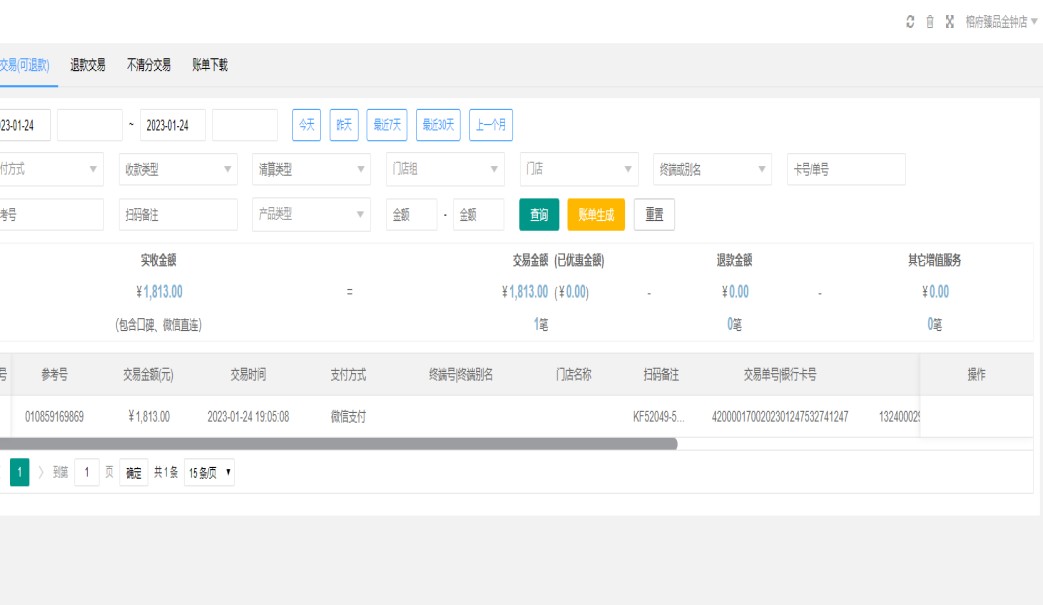Open the 账单下载 tab
The height and width of the screenshot is (605, 1043).
[210, 65]
